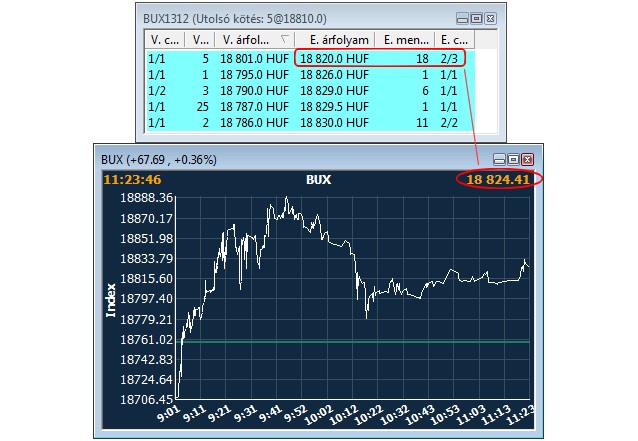Close the BUX1312 order book window
The image size is (638, 441).
point(490,19)
